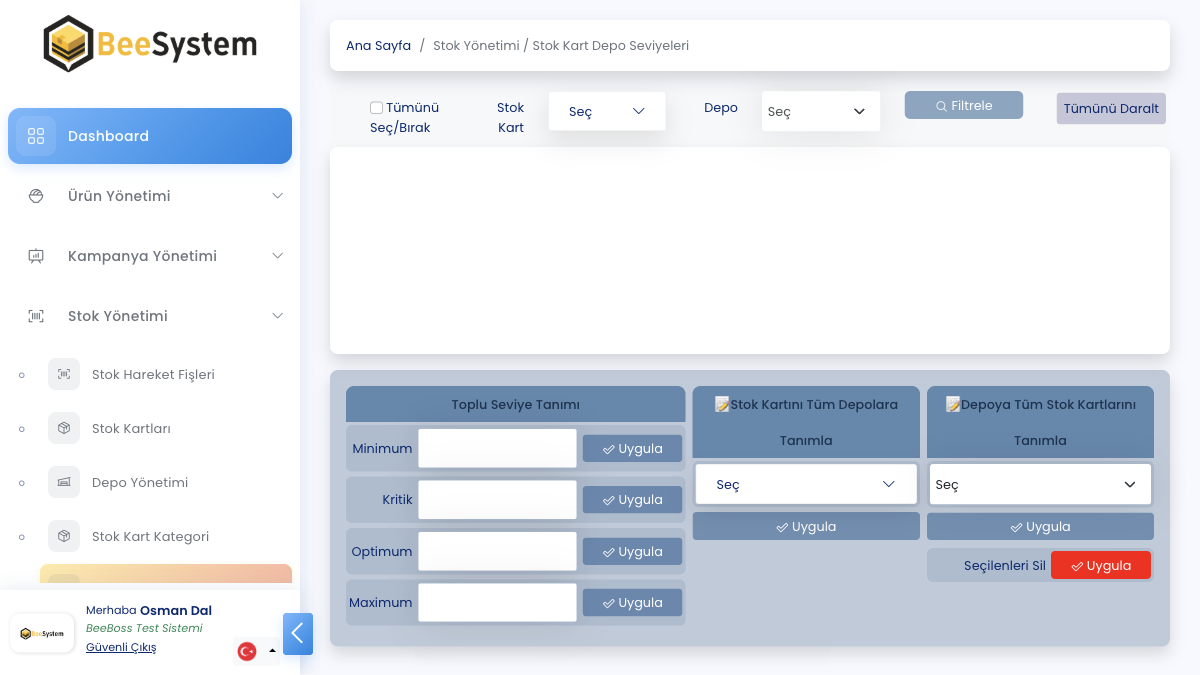Viewport: 1200px width, 675px height.
Task: Go to Ana Sayfa breadcrumb
Action: click(x=378, y=46)
